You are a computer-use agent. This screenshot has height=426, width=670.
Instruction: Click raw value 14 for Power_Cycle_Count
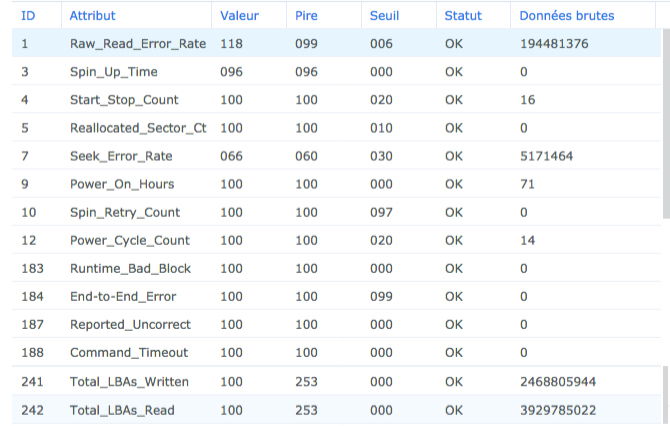coord(528,241)
